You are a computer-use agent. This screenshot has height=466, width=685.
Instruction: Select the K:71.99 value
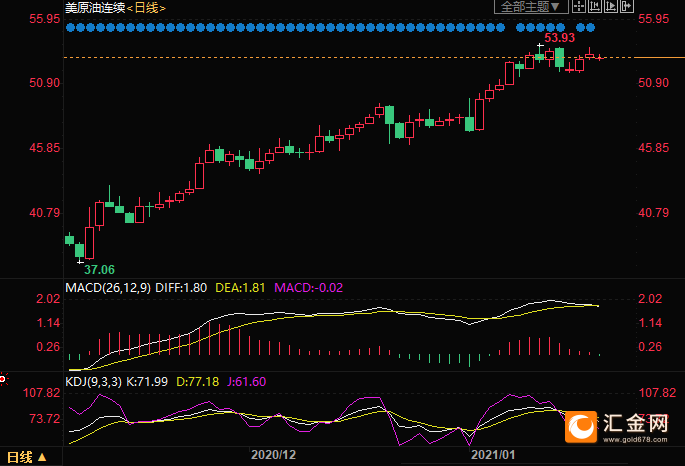(x=147, y=382)
